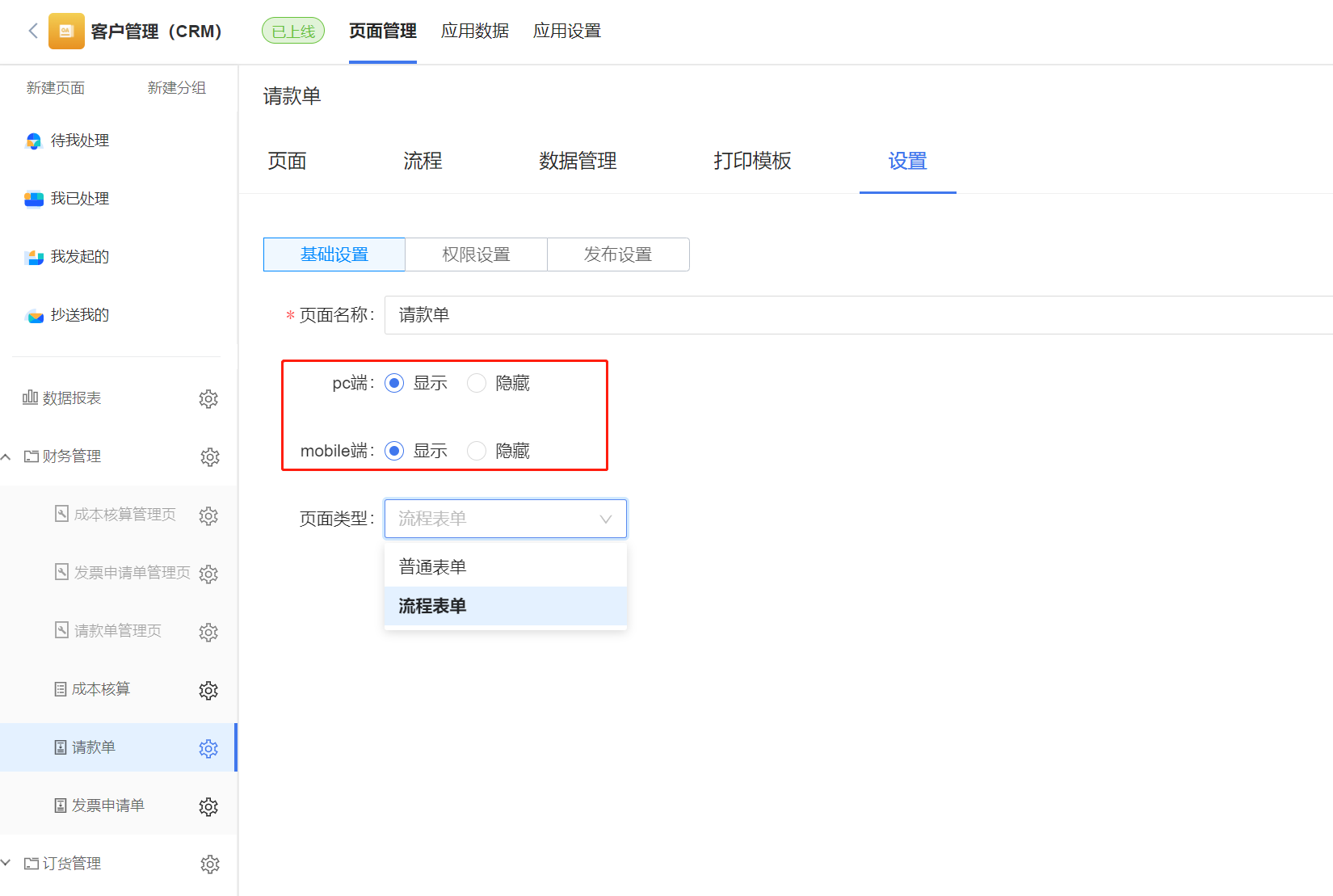Image resolution: width=1333 pixels, height=896 pixels.
Task: Click gear icon next to 发票申请单
Action: 208,806
